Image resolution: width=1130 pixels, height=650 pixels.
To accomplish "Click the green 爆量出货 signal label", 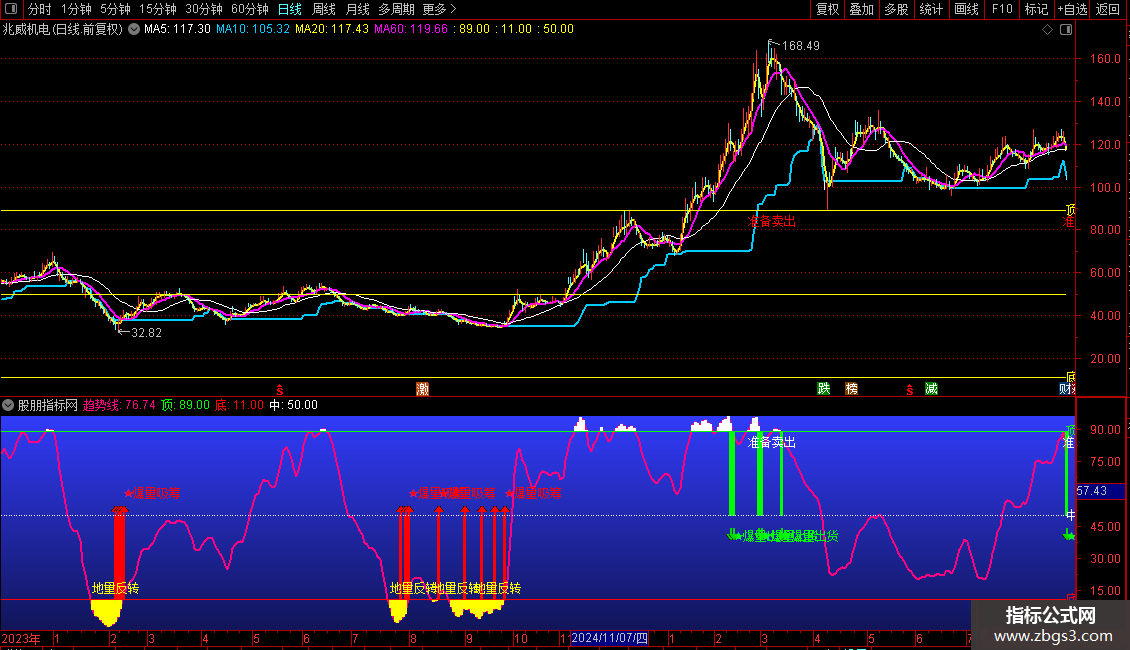I will click(814, 536).
